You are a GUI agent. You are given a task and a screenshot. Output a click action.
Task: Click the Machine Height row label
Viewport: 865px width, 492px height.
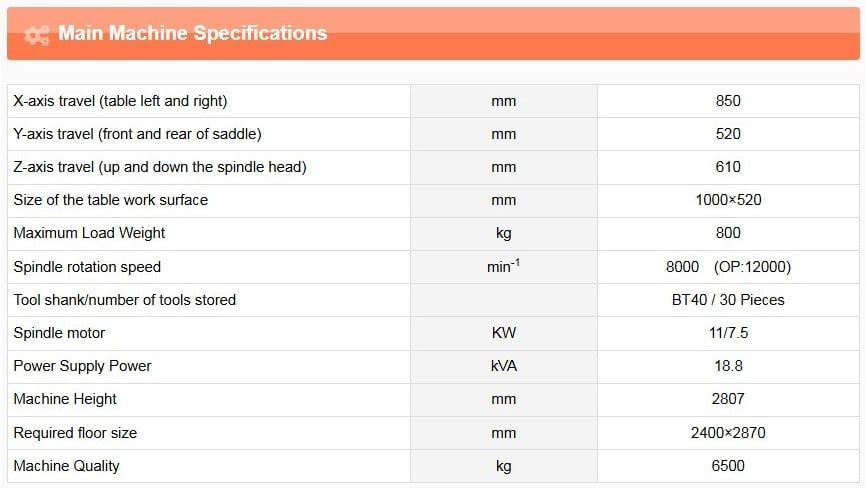coord(65,399)
